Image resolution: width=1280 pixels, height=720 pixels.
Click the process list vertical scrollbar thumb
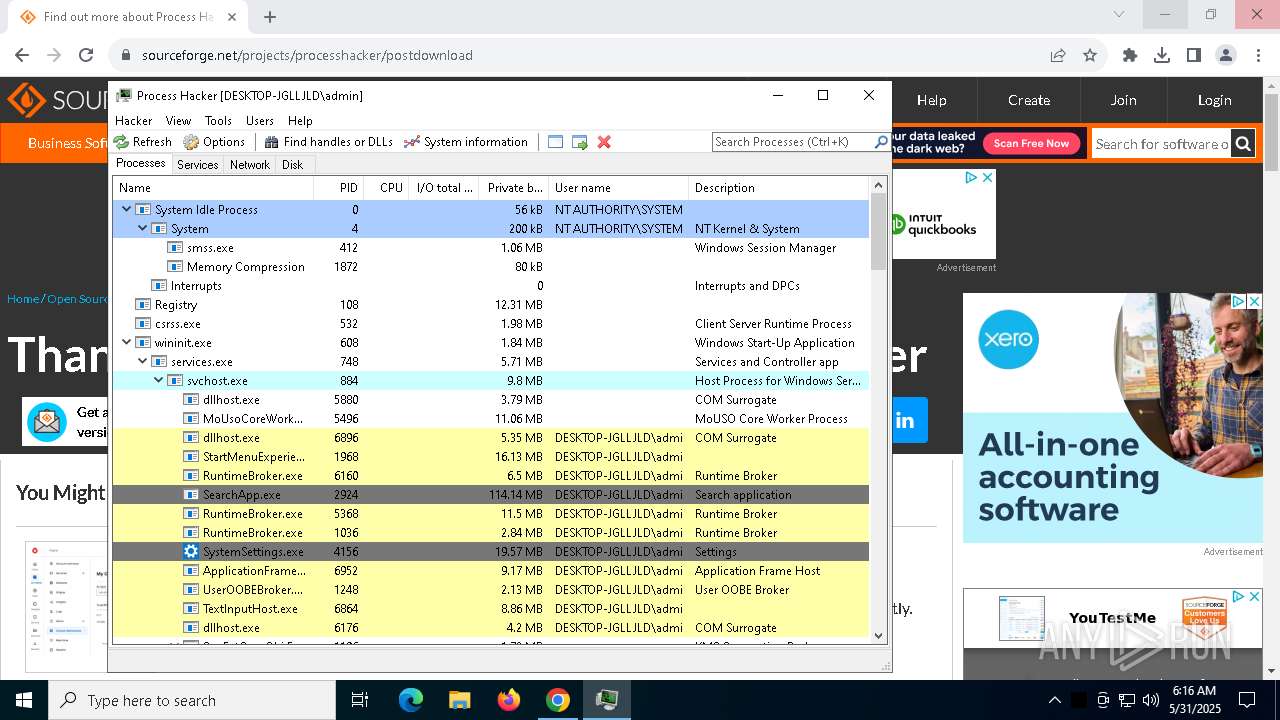(x=879, y=231)
